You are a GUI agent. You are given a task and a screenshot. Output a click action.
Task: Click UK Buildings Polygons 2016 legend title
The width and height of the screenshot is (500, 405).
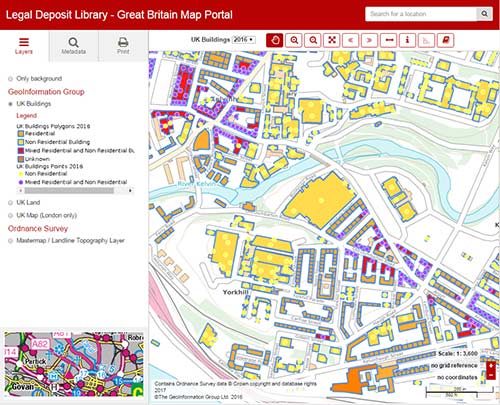tap(53, 126)
